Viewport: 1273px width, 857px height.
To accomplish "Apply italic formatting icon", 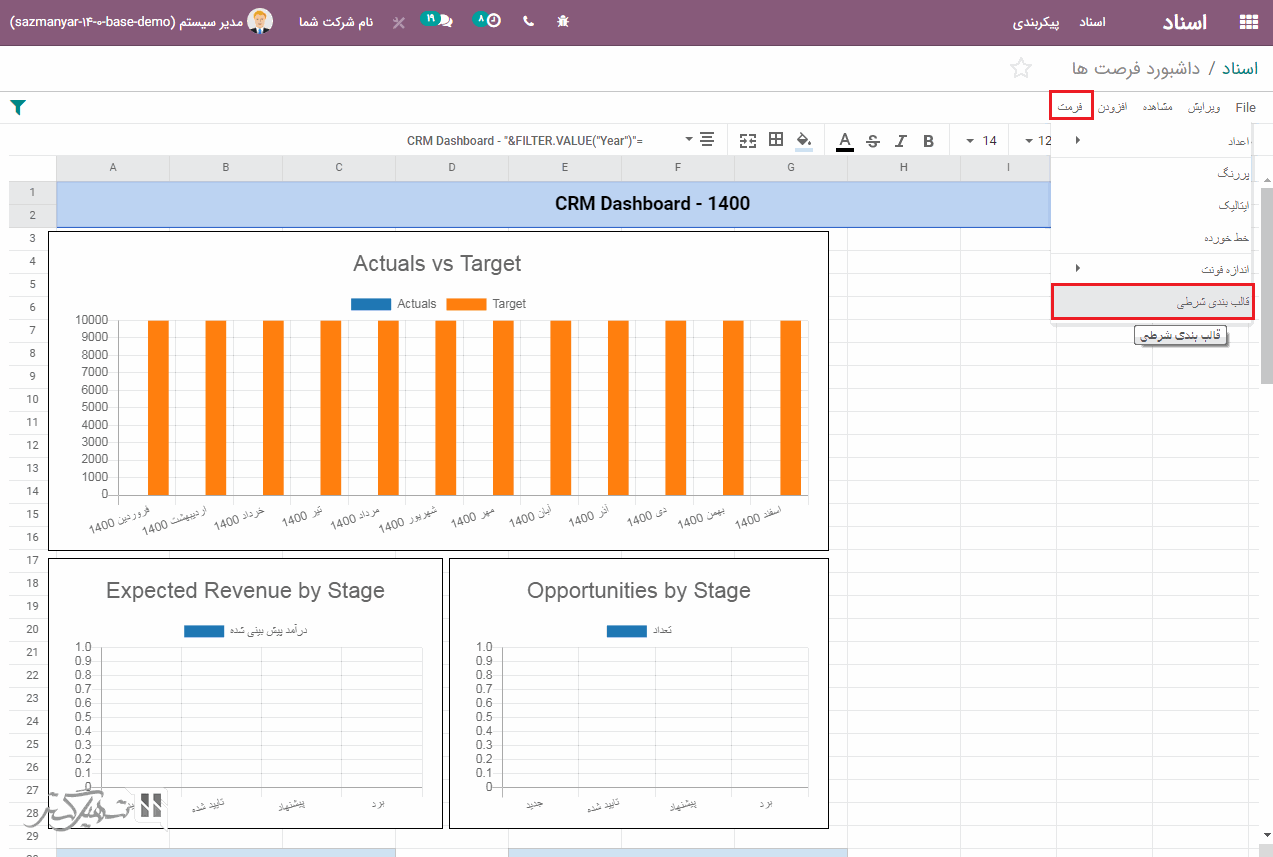I will pyautogui.click(x=900, y=141).
